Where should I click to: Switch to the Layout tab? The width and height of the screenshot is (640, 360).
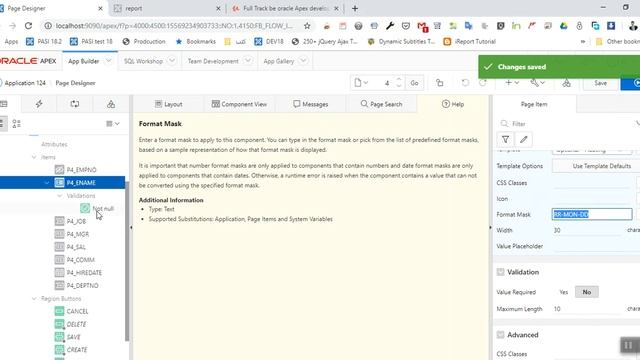[x=169, y=104]
